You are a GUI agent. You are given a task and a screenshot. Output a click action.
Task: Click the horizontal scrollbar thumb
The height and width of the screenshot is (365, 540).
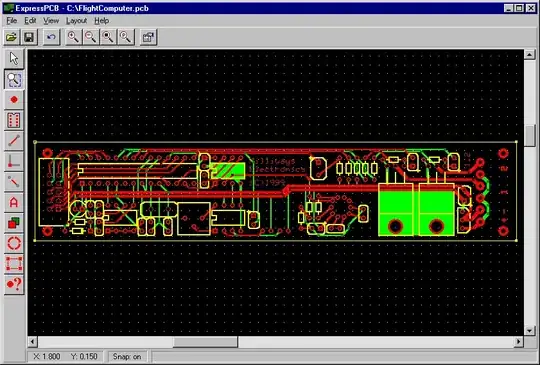pyautogui.click(x=205, y=342)
